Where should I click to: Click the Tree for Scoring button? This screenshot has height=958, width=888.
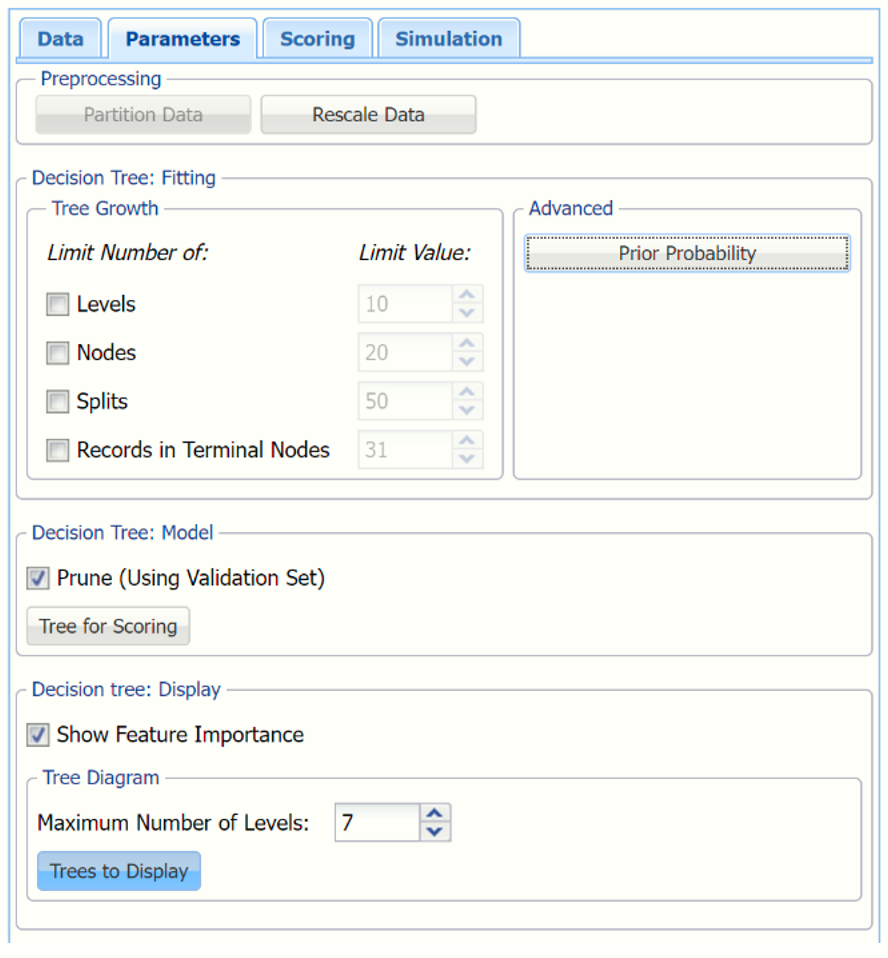pos(108,627)
